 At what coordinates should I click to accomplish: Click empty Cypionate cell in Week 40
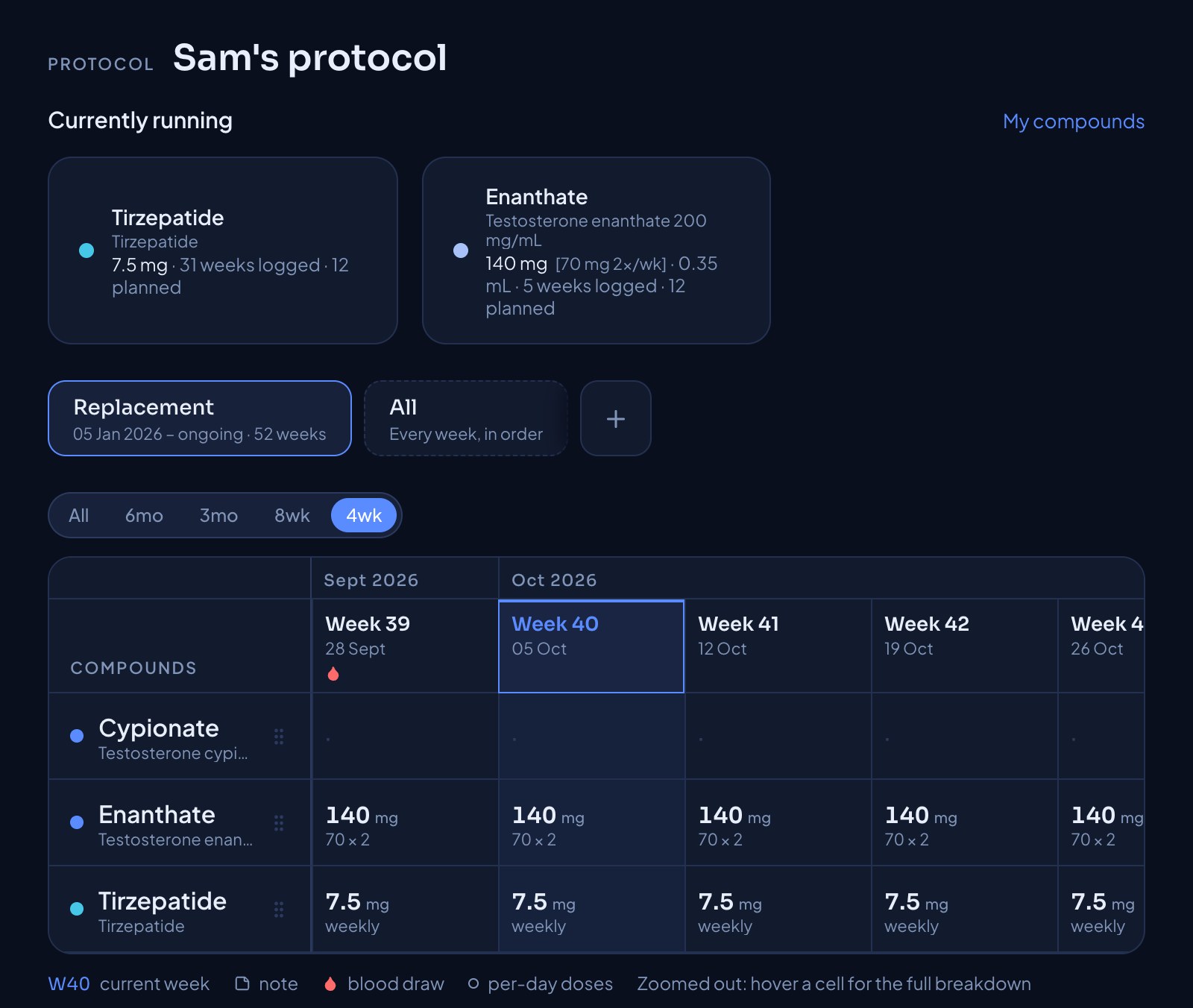(x=591, y=737)
